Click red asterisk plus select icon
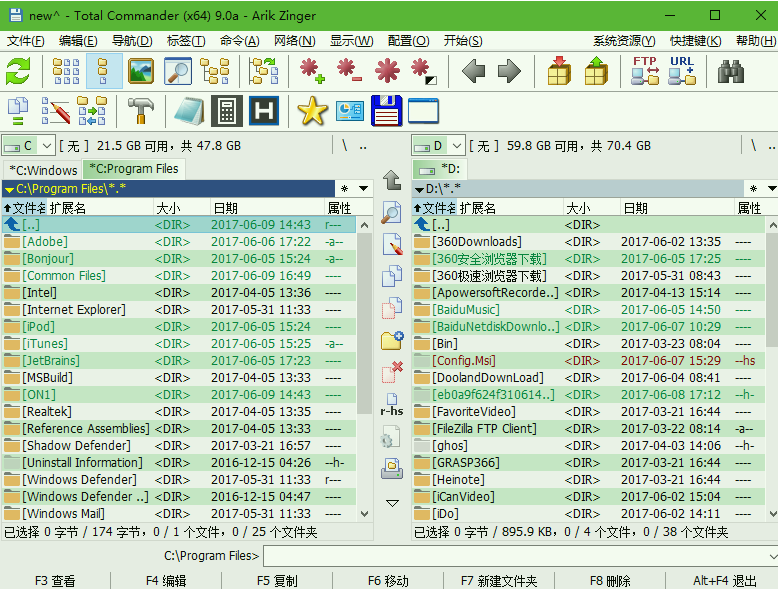Image resolution: width=778 pixels, height=589 pixels. pos(312,71)
